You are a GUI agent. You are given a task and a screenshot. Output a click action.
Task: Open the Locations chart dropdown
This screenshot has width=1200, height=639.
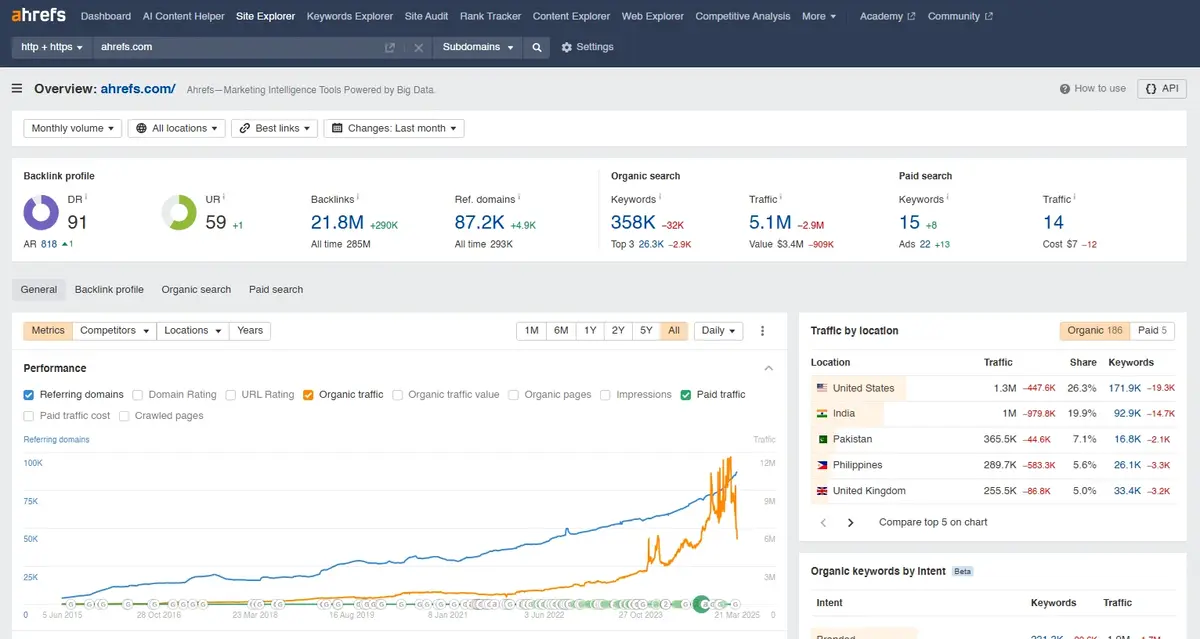click(x=193, y=331)
